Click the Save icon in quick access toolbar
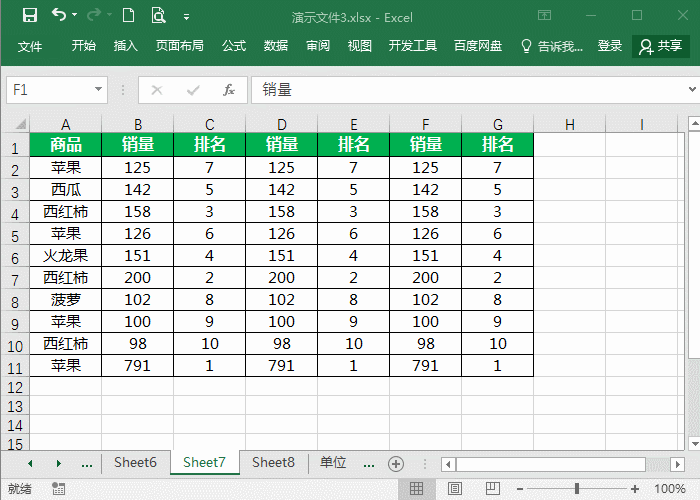Screen dimensions: 700x500 (30, 16)
